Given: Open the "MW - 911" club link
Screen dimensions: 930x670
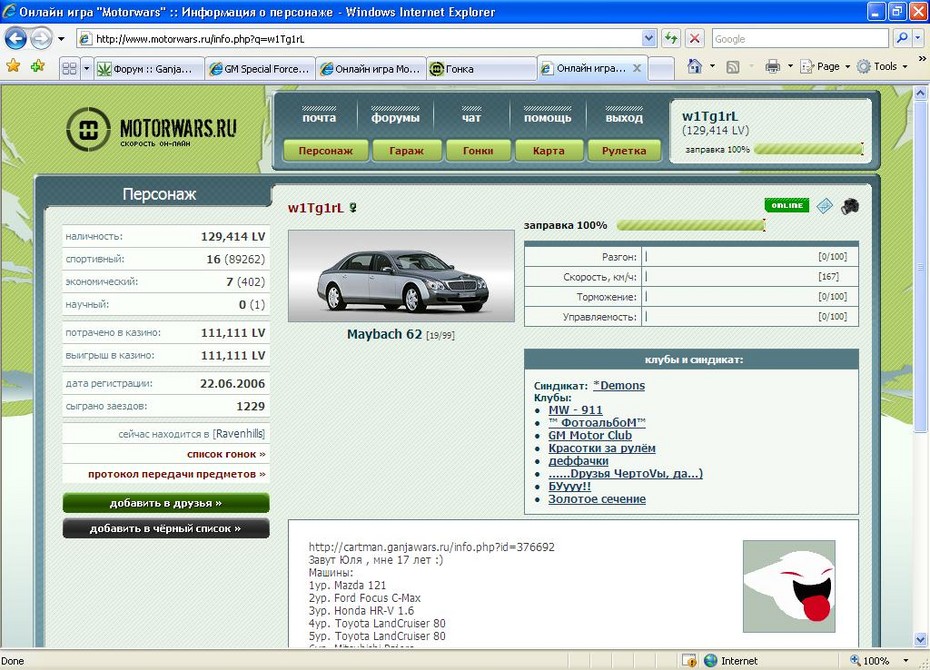Looking at the screenshot, I should [x=575, y=410].
